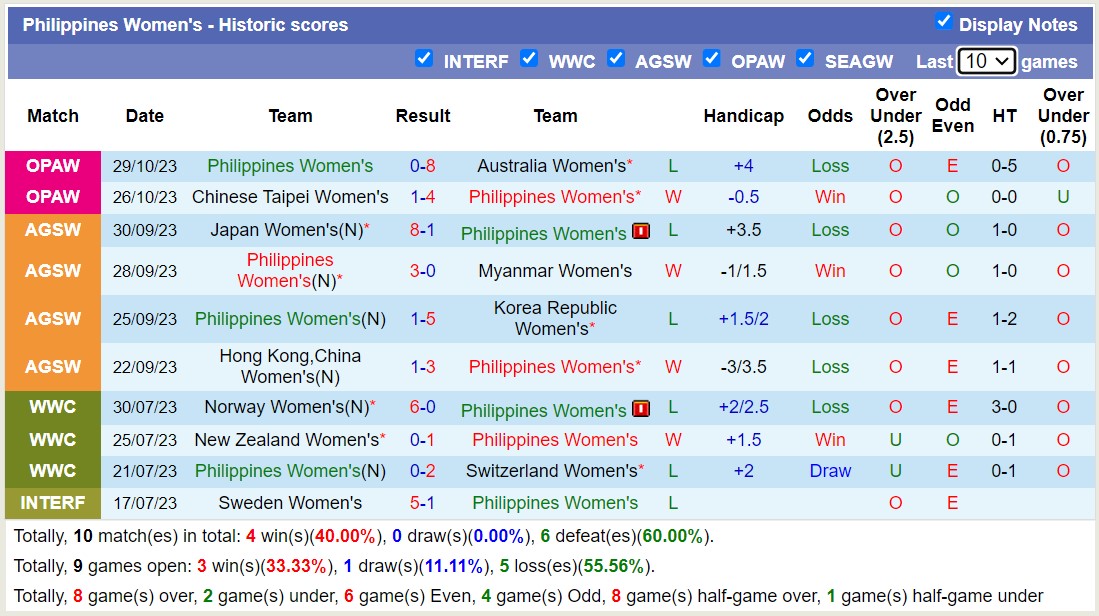Select the INTERF match label

[52, 503]
